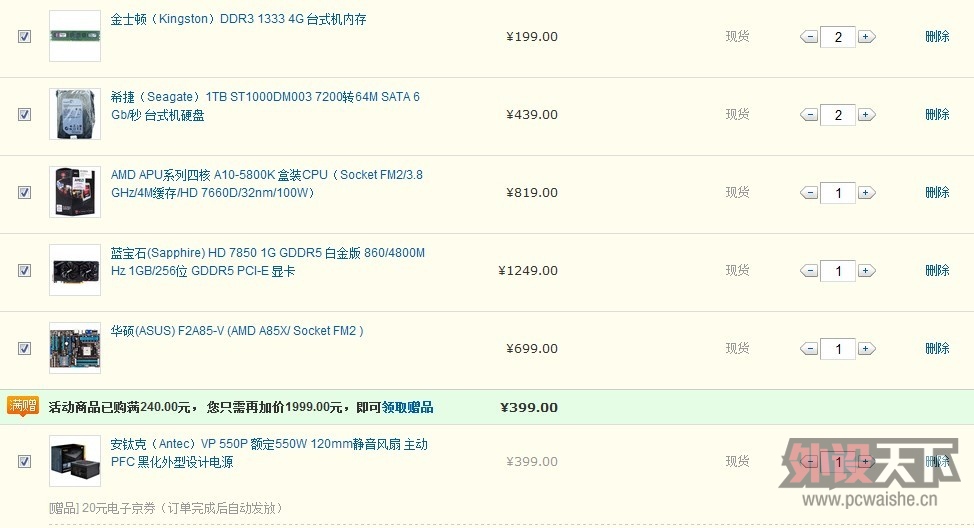Edit quantity field for AMD A10-5800K CPU
The height and width of the screenshot is (528, 974).
click(x=838, y=193)
